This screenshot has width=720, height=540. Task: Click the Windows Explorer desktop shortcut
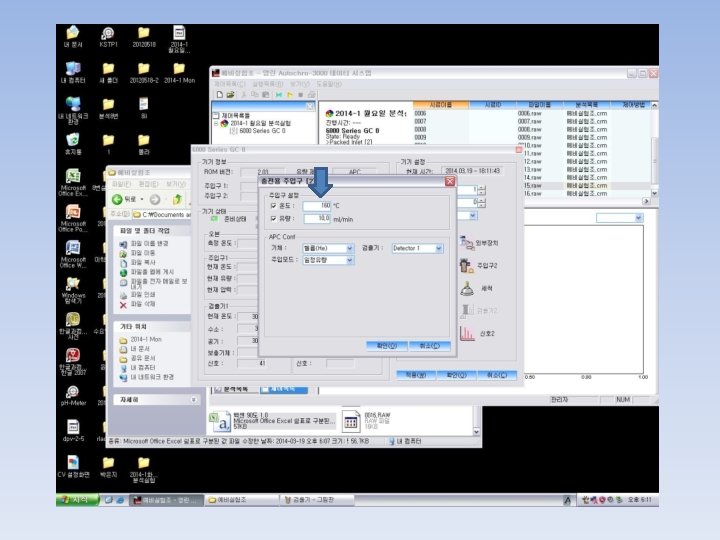(73, 290)
